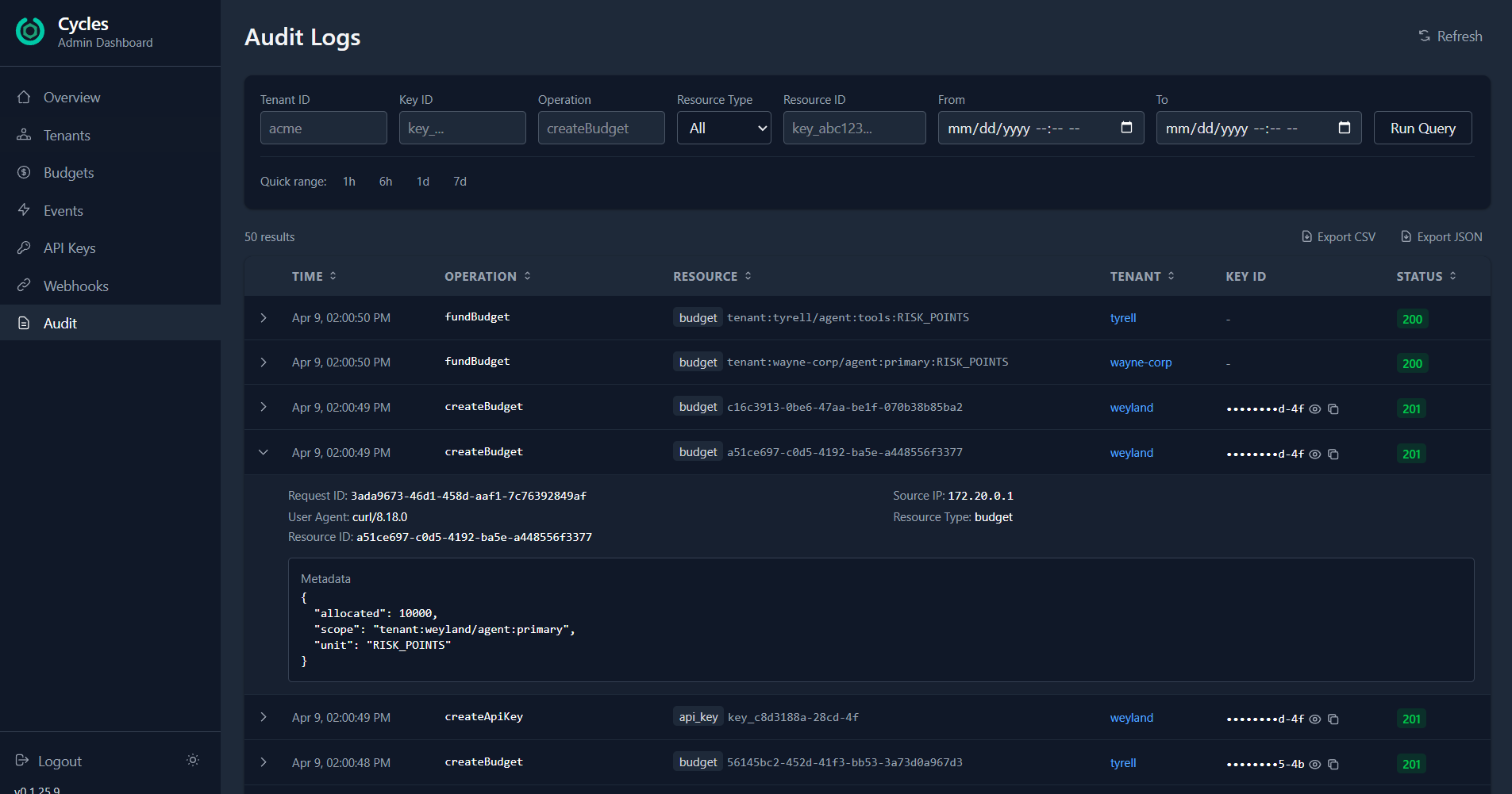Click the Cycles logo in the top corner

click(29, 32)
